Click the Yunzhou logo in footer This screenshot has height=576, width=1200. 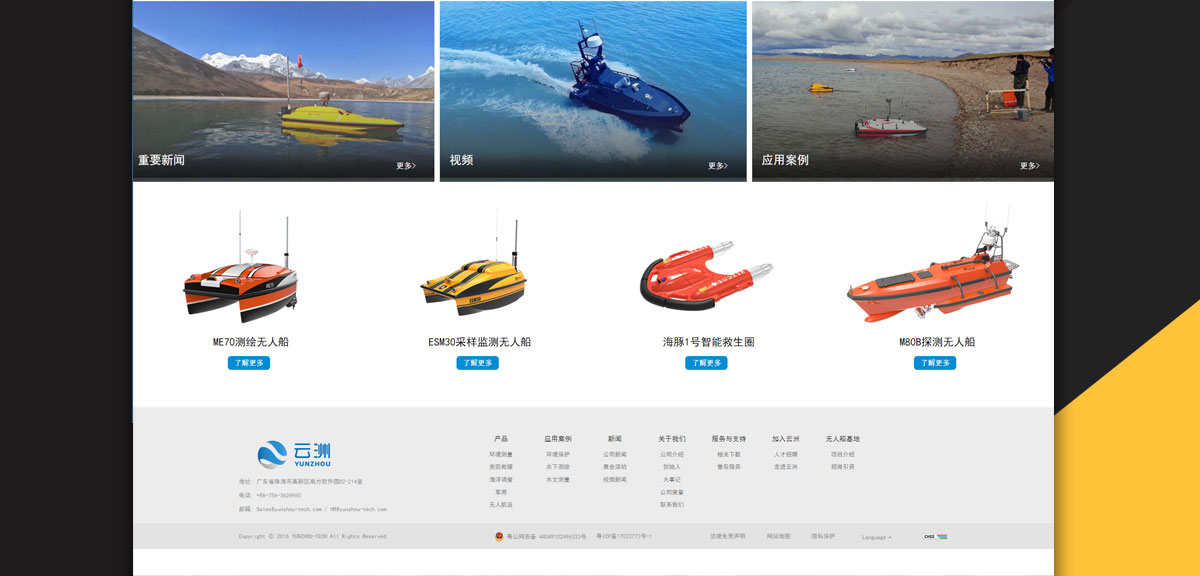294,455
